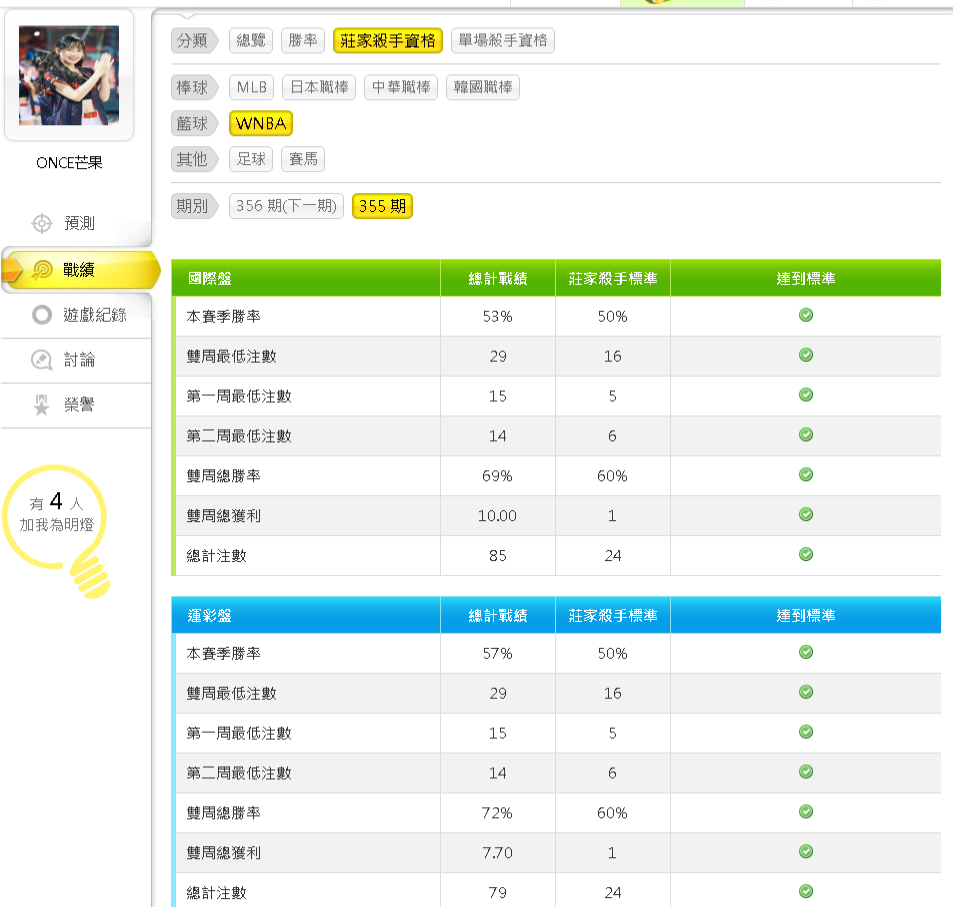Select the 勝率 category tab
This screenshot has height=907, width=953.
(x=303, y=41)
